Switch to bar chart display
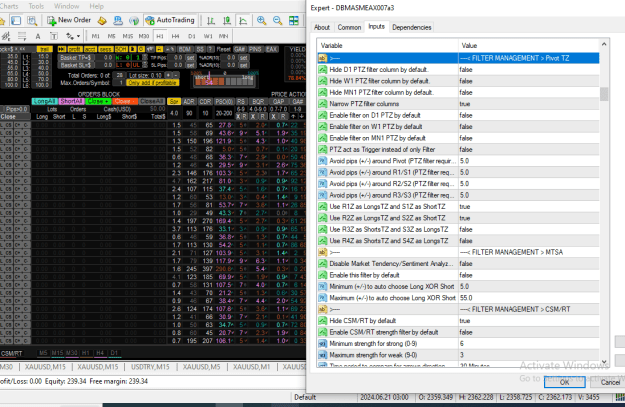 coord(211,20)
